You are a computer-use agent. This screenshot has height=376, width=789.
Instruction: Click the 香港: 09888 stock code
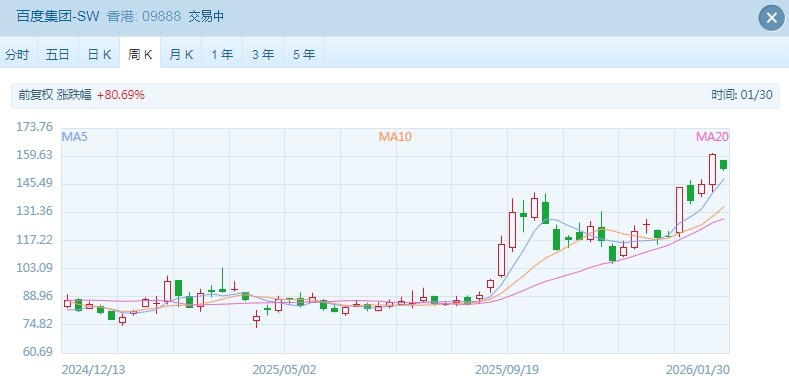(144, 16)
